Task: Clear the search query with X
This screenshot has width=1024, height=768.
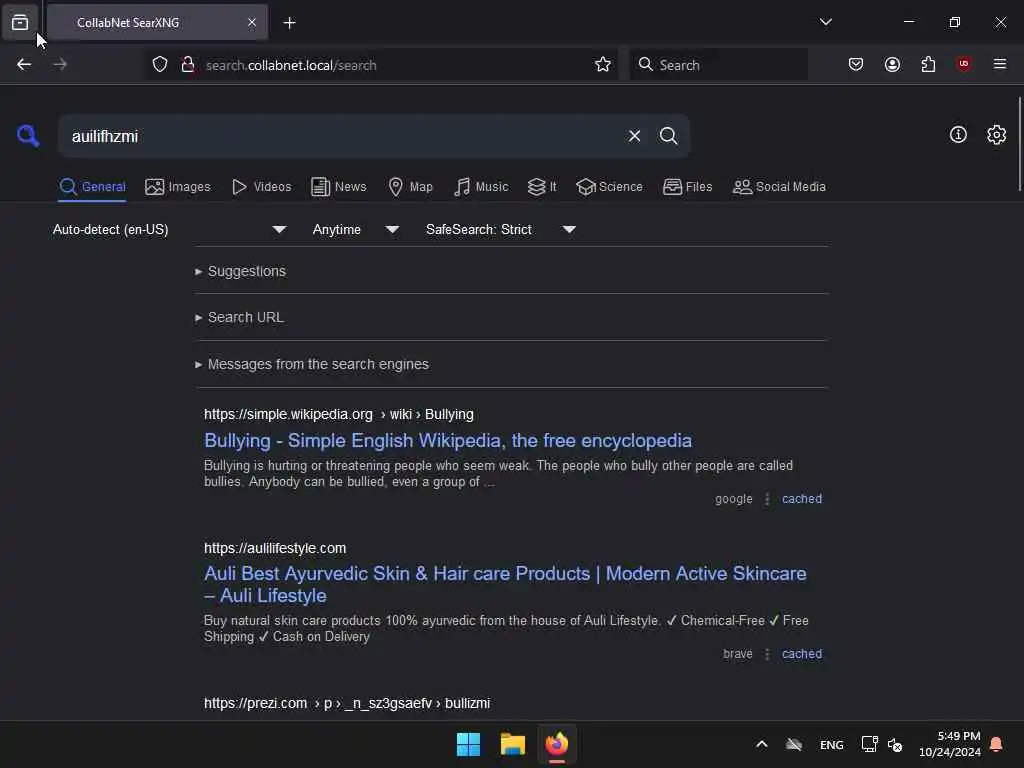Action: pos(634,136)
